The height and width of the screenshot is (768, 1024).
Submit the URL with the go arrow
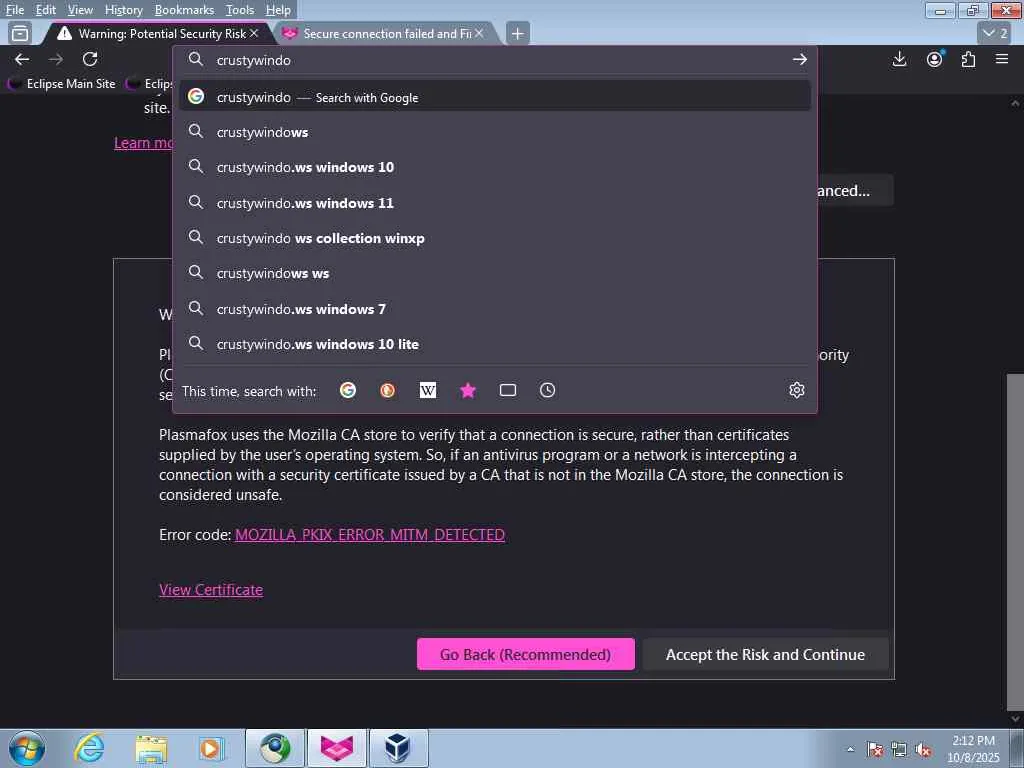[799, 59]
